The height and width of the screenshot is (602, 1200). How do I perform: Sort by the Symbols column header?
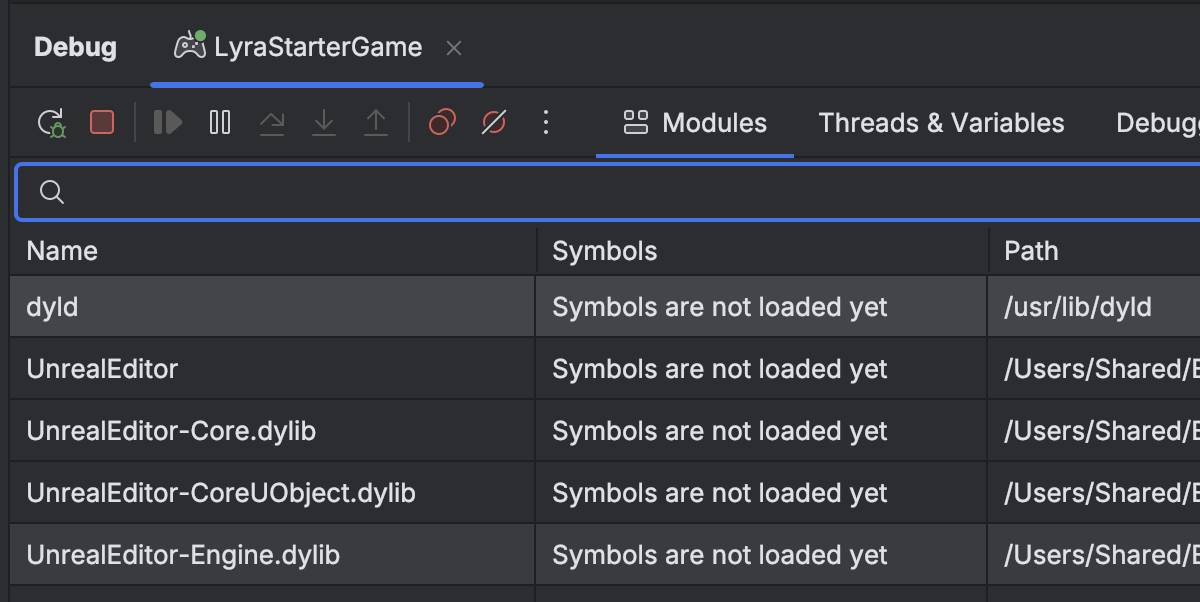(x=762, y=251)
